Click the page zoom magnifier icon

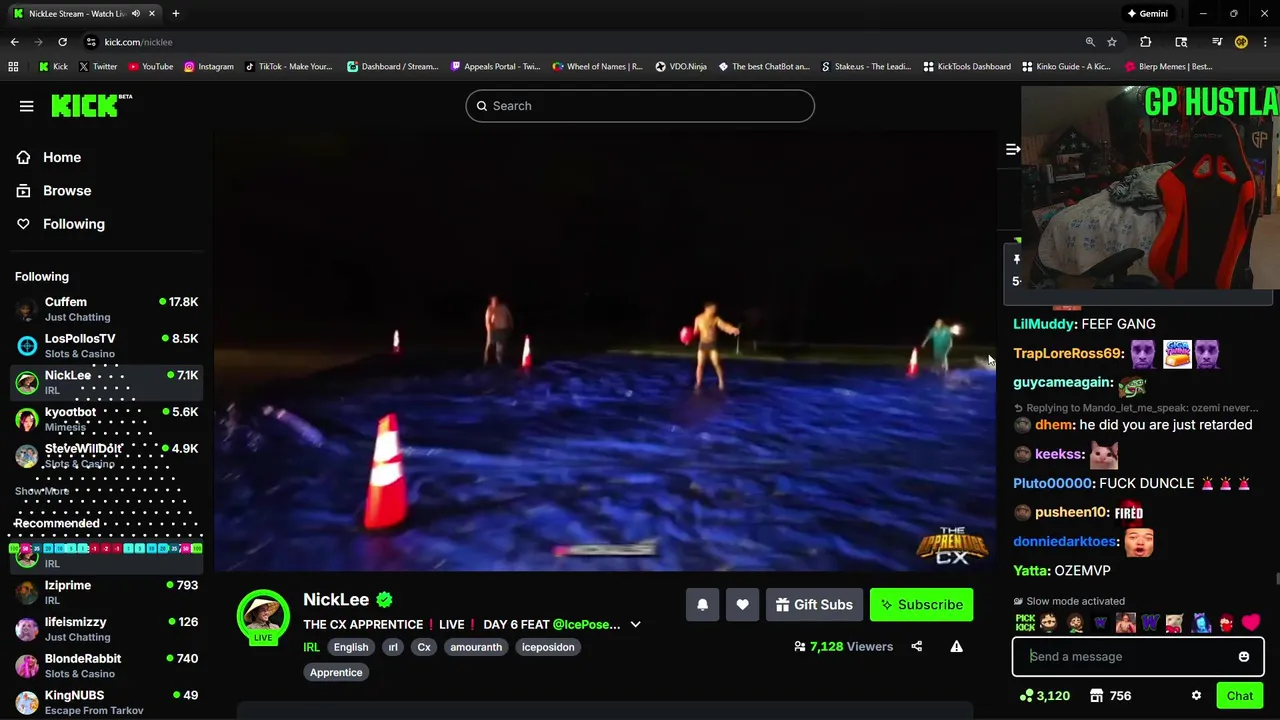click(1090, 42)
